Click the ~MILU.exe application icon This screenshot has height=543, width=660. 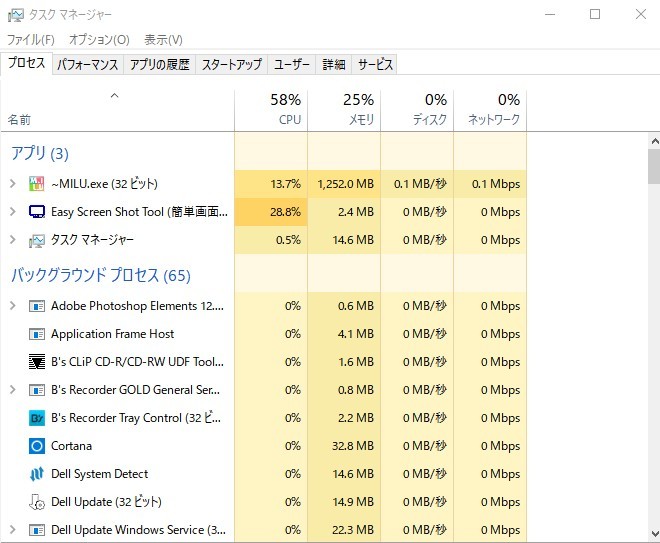pyautogui.click(x=36, y=184)
